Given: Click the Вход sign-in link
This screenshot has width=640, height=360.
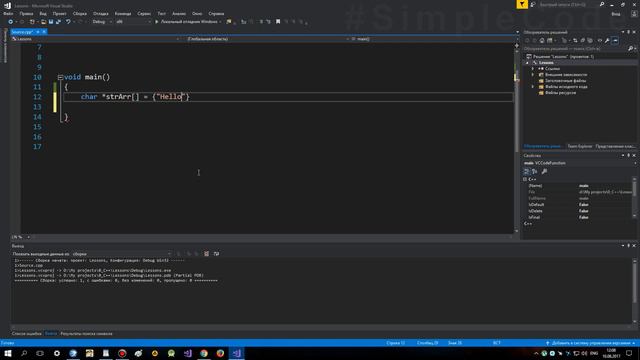Looking at the screenshot, I should point(616,14).
